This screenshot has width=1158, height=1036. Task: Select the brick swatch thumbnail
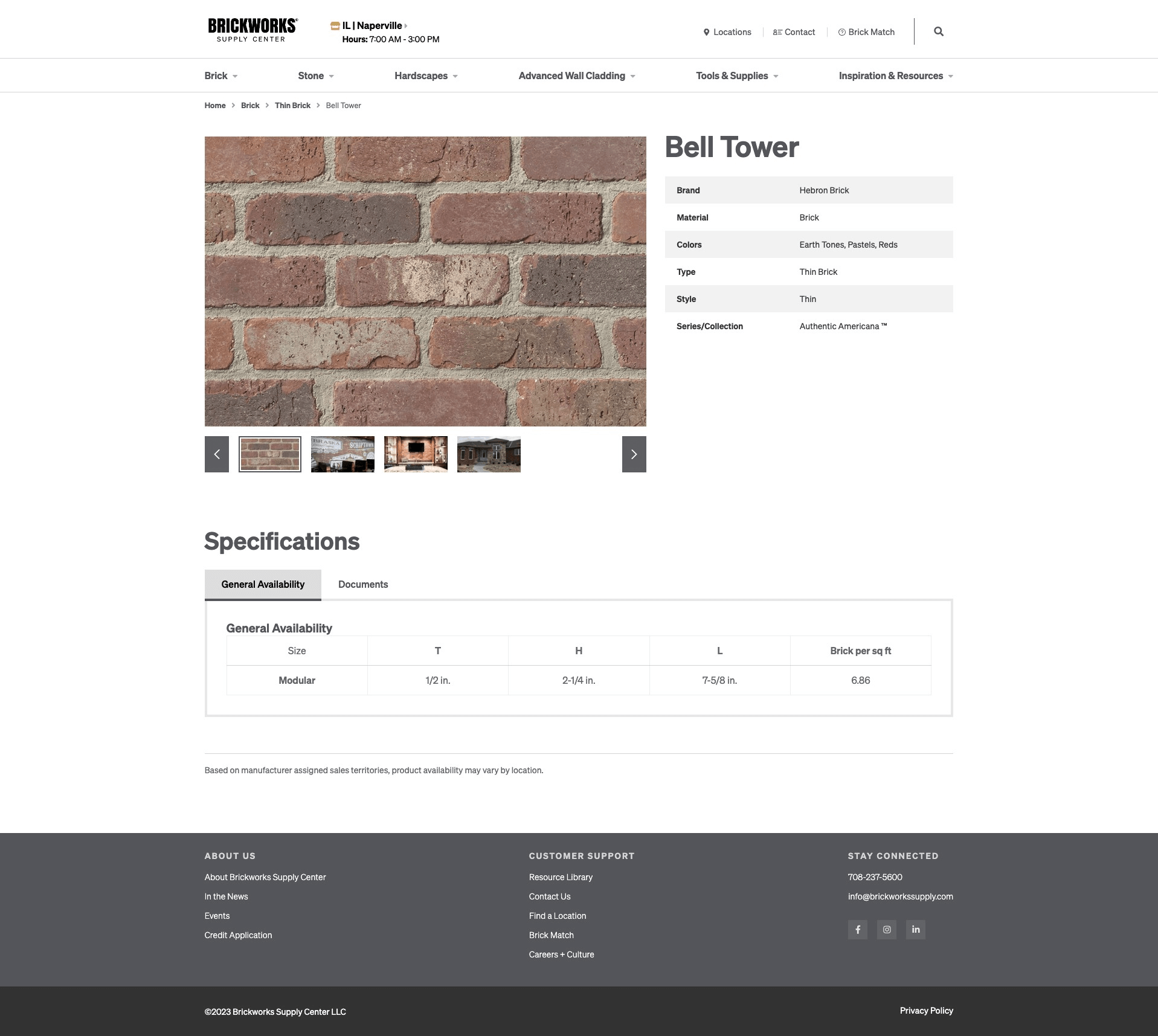click(x=270, y=454)
